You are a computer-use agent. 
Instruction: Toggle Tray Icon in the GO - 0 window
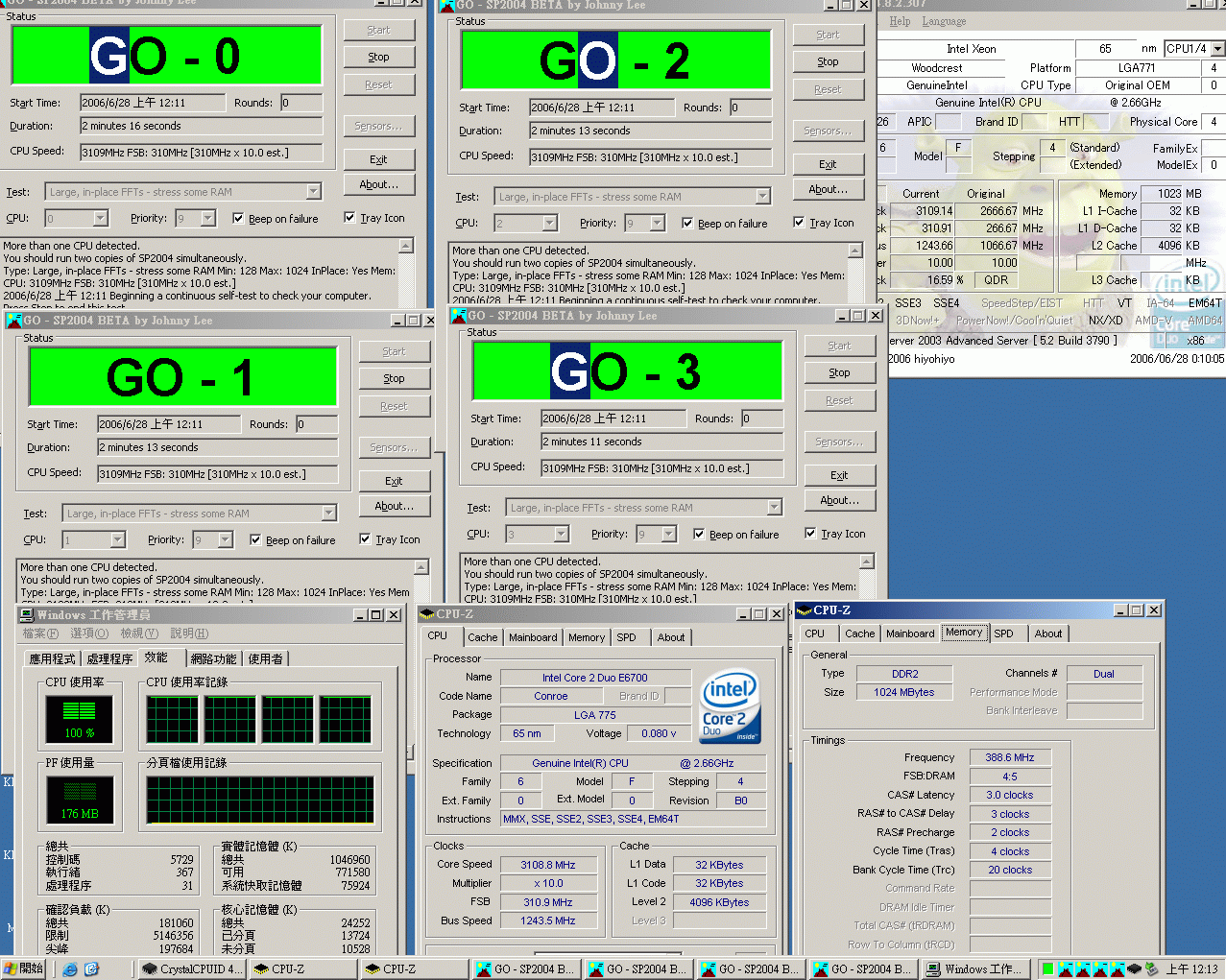click(349, 218)
